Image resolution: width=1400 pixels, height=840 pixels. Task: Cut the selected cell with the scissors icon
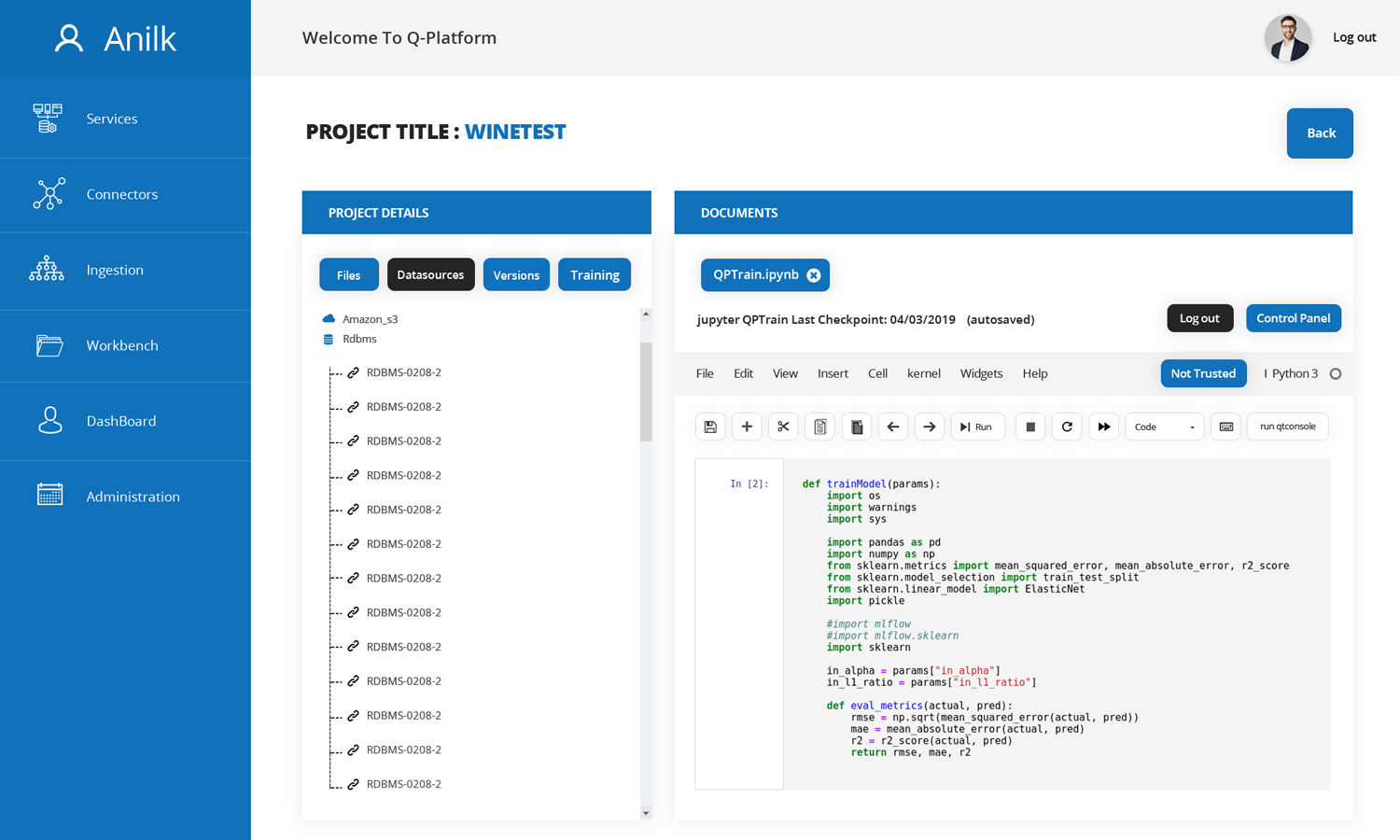tap(783, 427)
